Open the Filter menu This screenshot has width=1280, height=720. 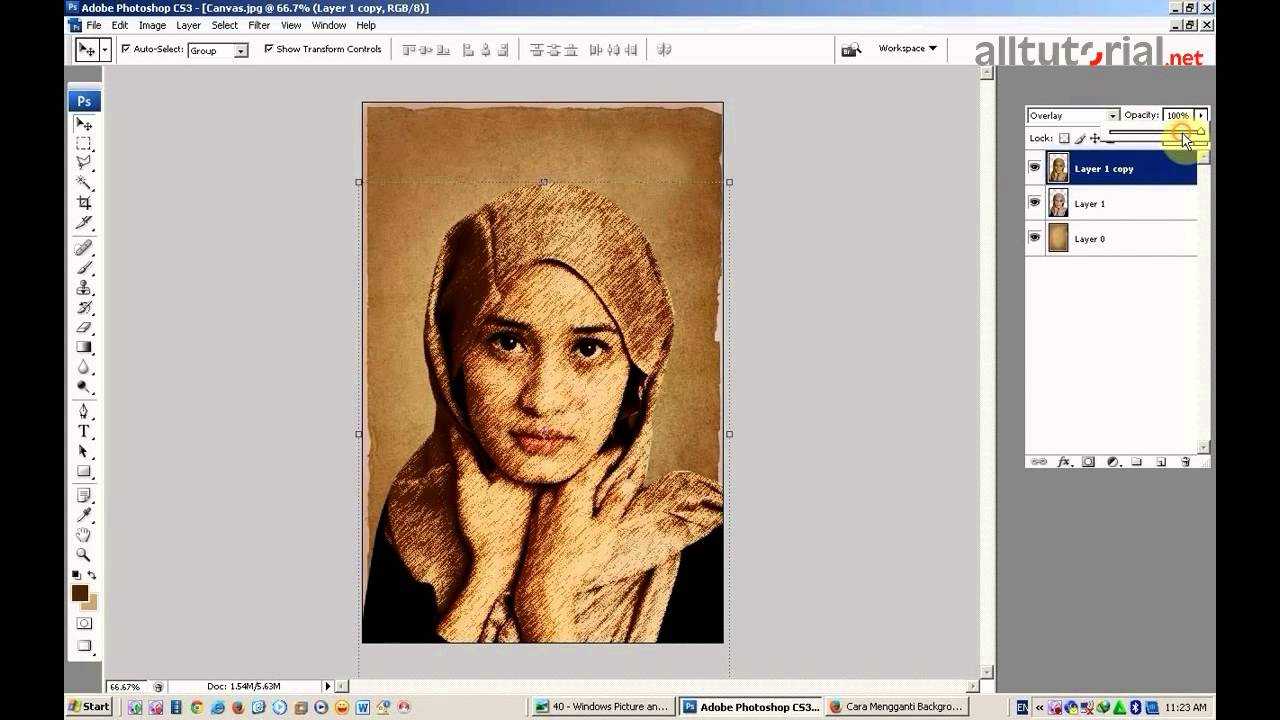(x=259, y=25)
